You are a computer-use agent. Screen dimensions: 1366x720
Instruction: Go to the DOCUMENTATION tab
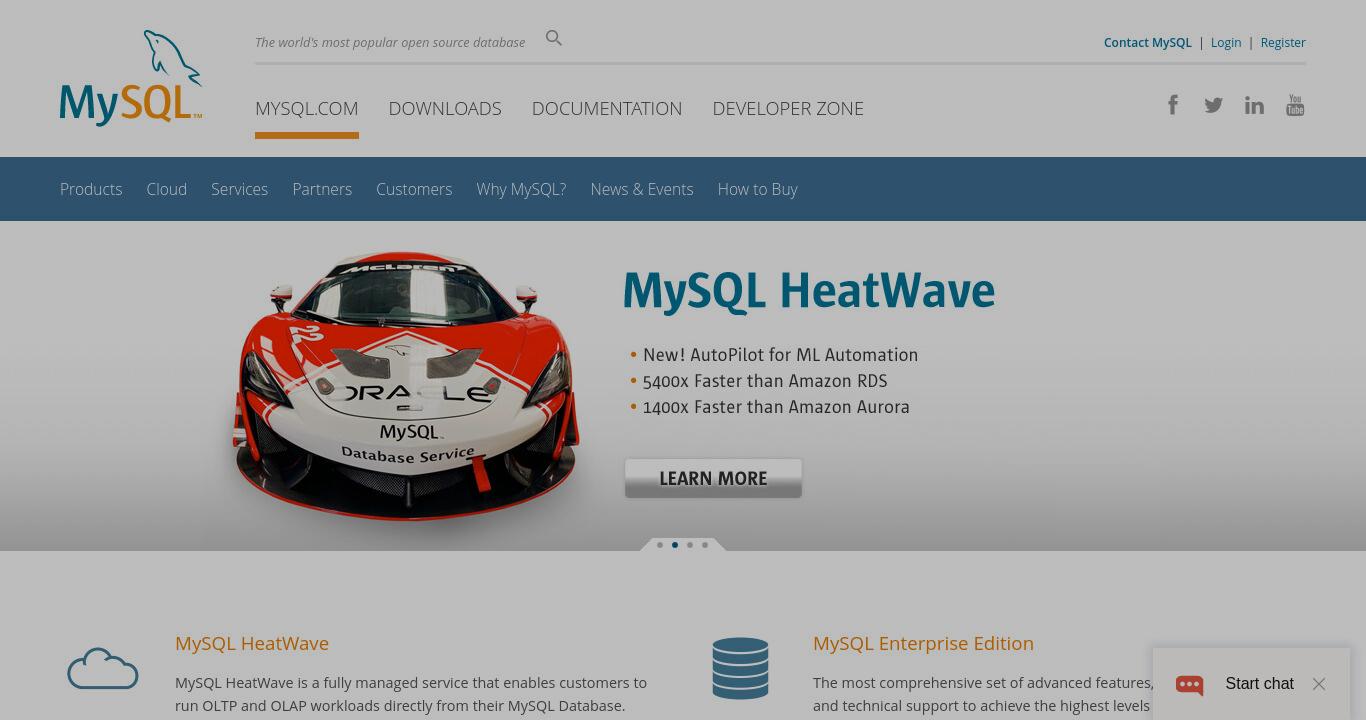[x=607, y=108]
